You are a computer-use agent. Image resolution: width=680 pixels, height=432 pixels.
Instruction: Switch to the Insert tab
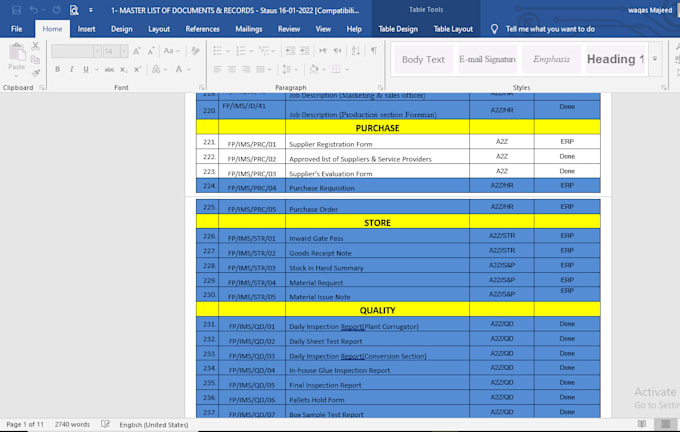pos(86,29)
